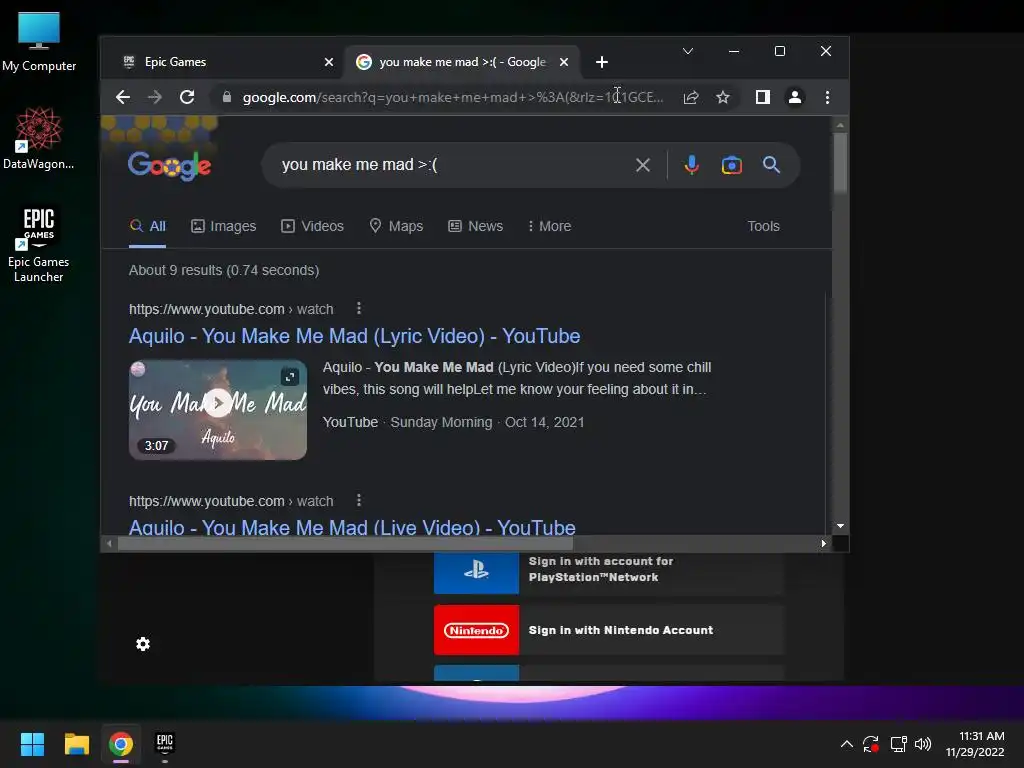This screenshot has width=1024, height=768.
Task: Open the search Tools options
Action: point(763,226)
